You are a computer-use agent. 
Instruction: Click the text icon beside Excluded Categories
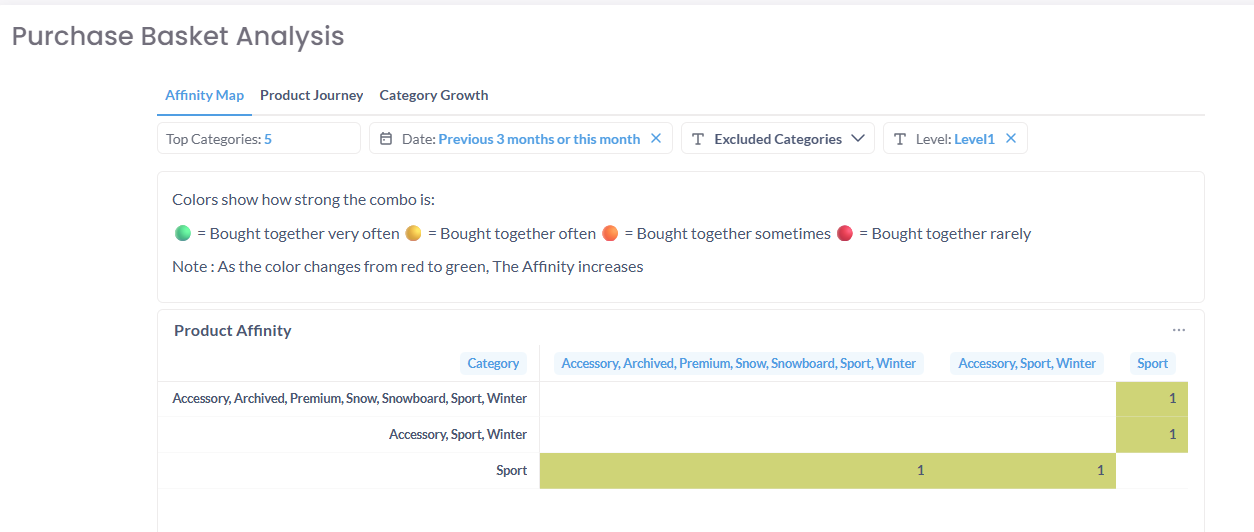pos(698,139)
